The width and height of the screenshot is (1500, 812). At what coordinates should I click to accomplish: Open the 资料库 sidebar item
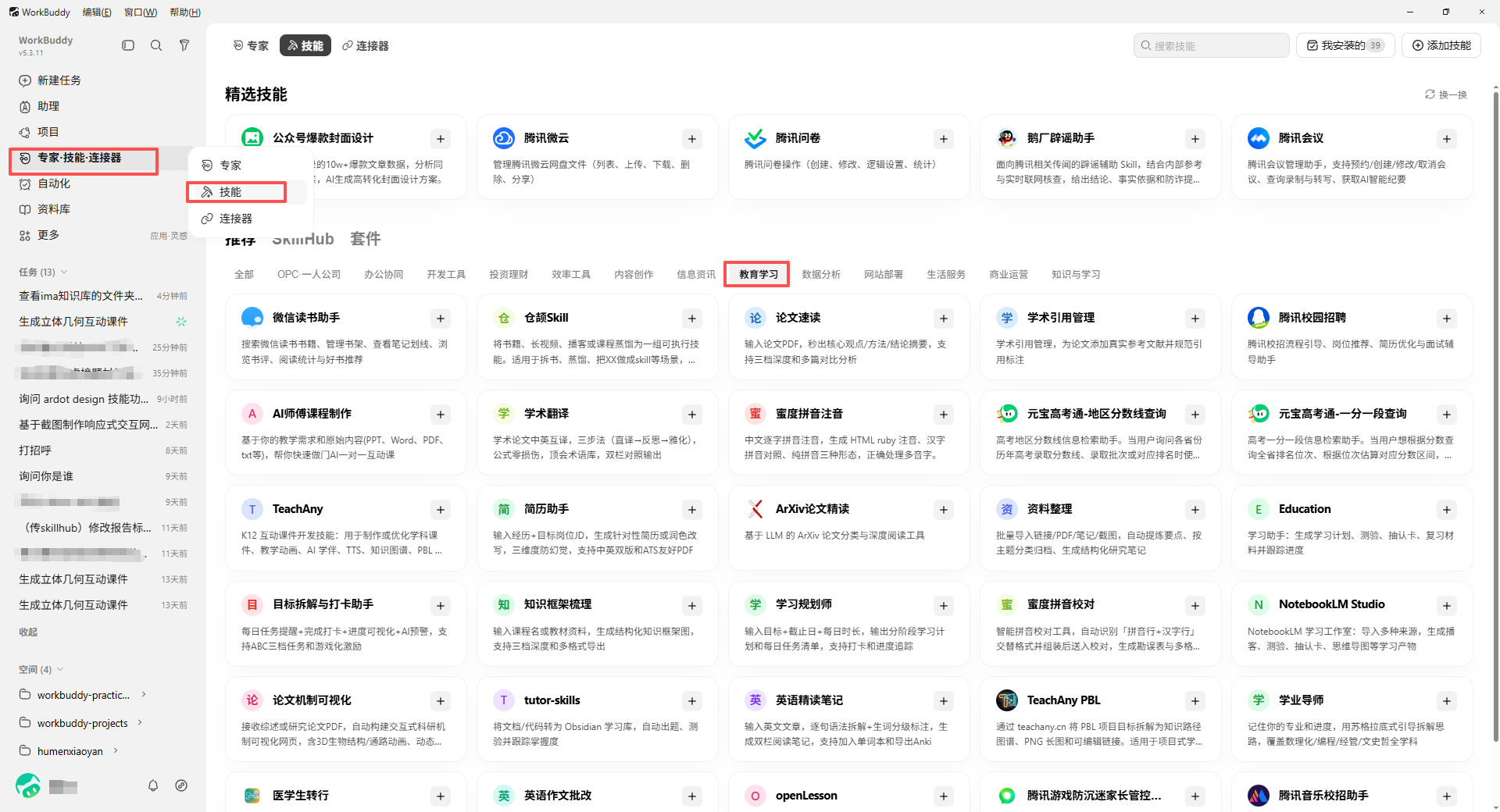coord(102,209)
